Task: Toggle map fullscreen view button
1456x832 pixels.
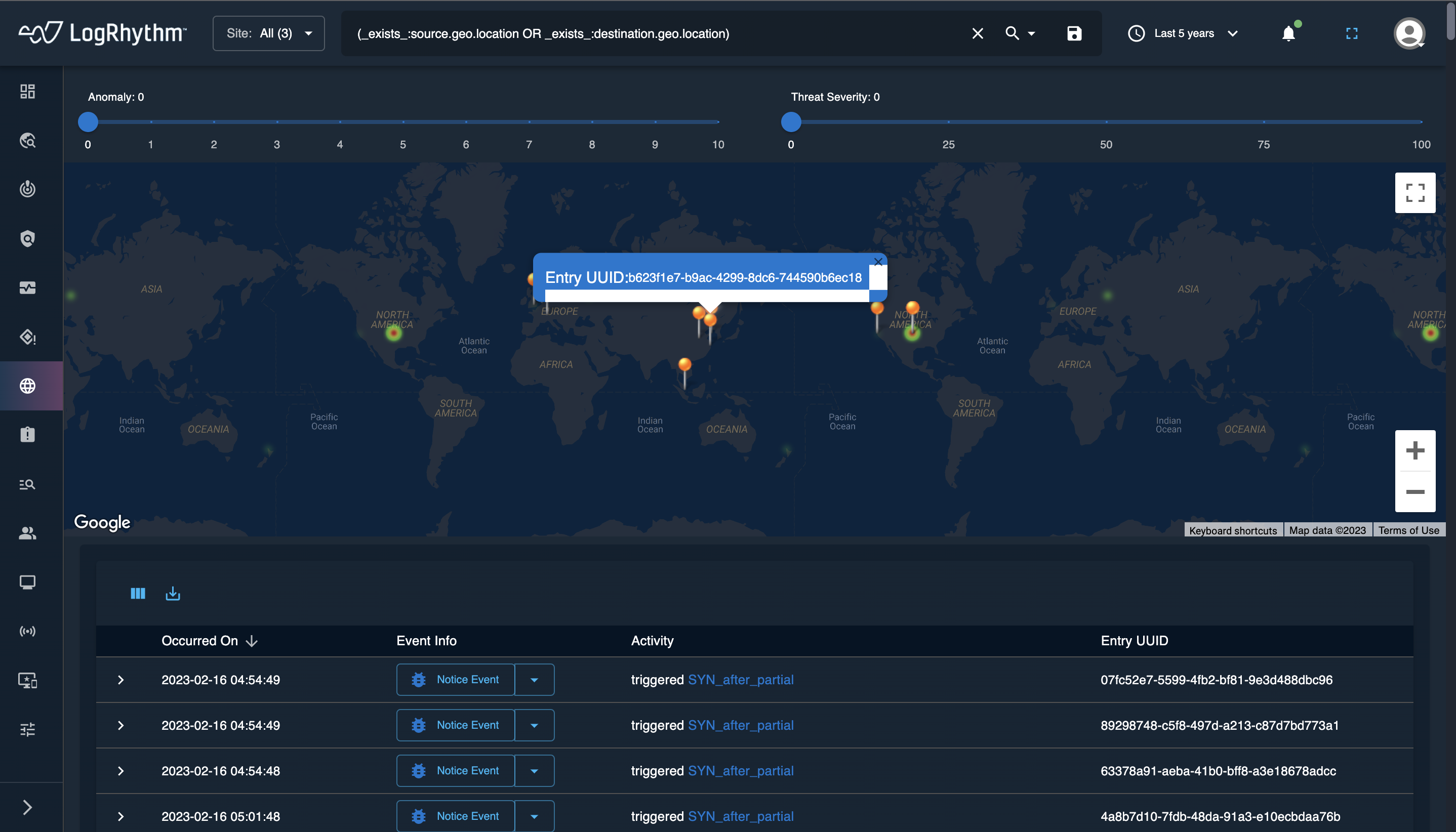Action: coord(1414,193)
